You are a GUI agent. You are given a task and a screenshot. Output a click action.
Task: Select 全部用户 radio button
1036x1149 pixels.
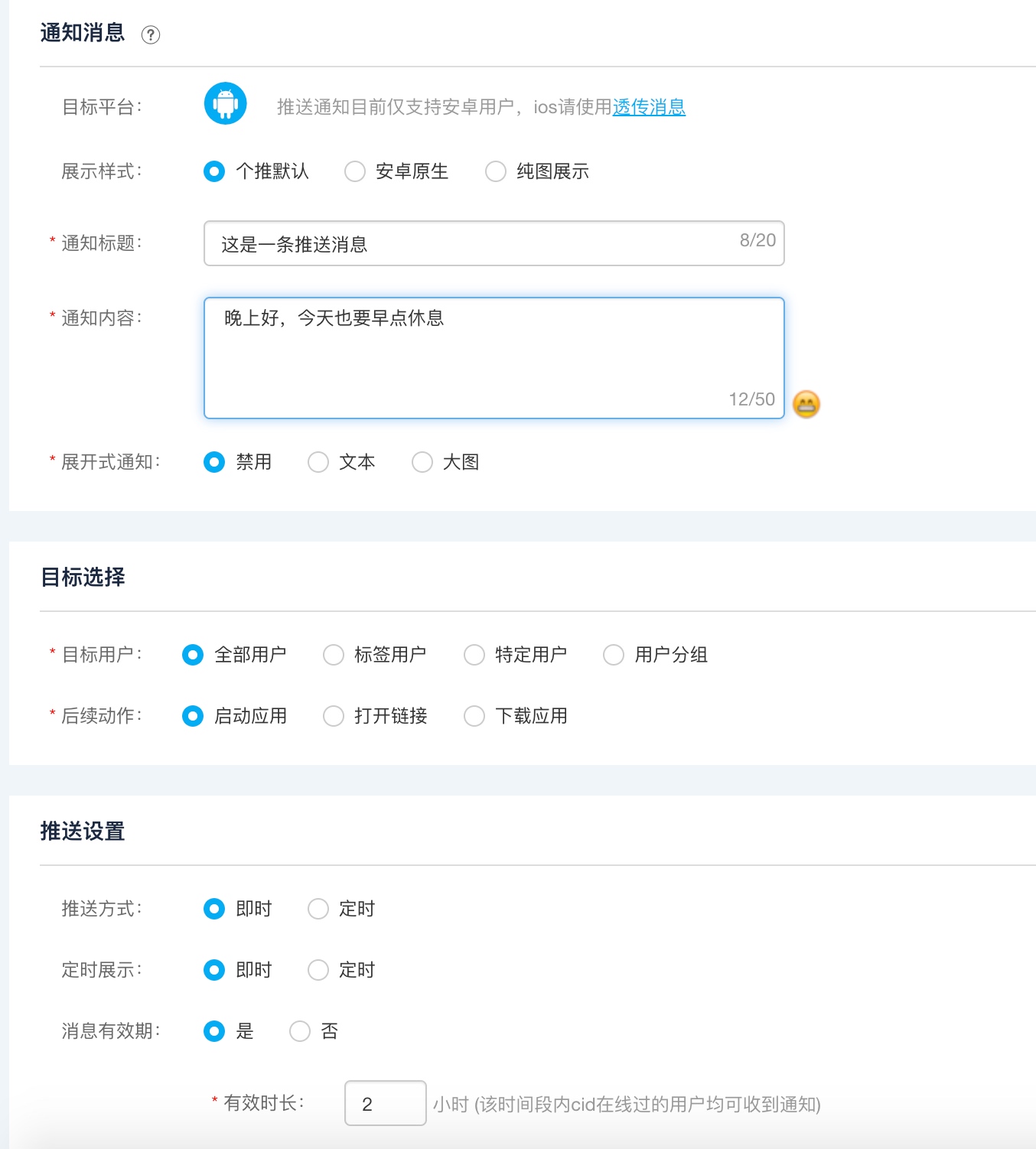click(193, 655)
